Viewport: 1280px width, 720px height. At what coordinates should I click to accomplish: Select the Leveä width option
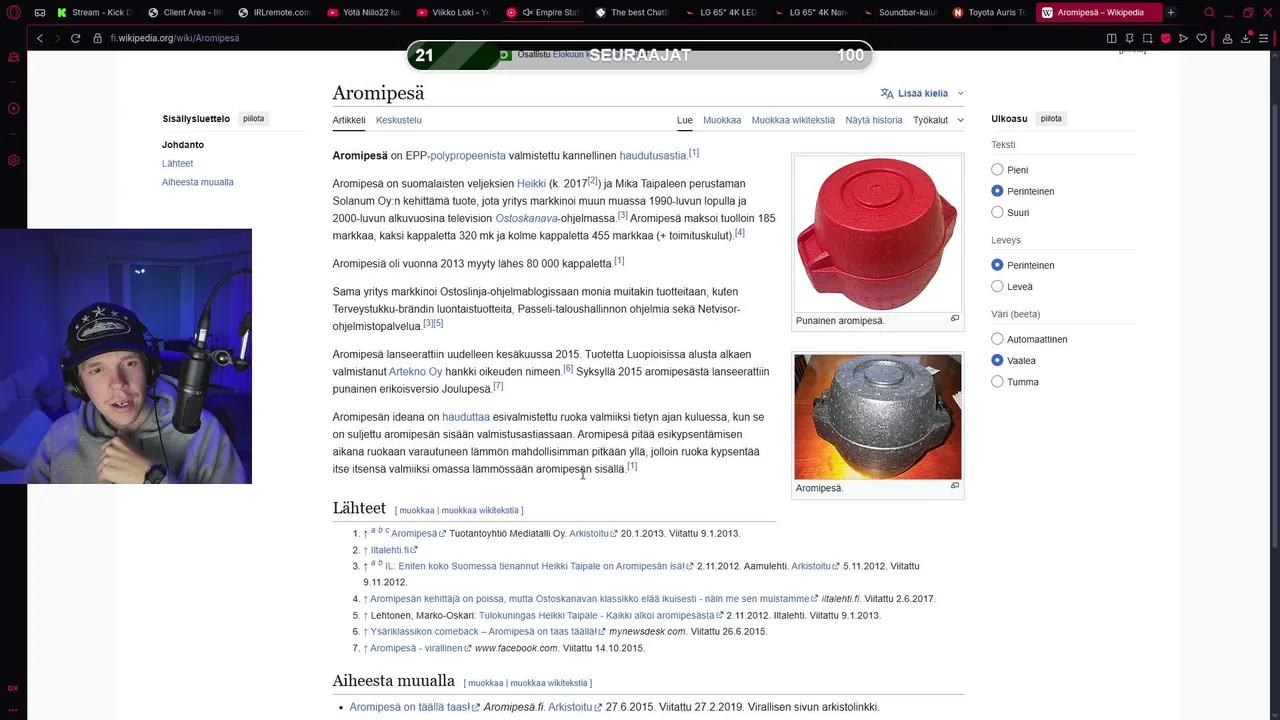[997, 286]
